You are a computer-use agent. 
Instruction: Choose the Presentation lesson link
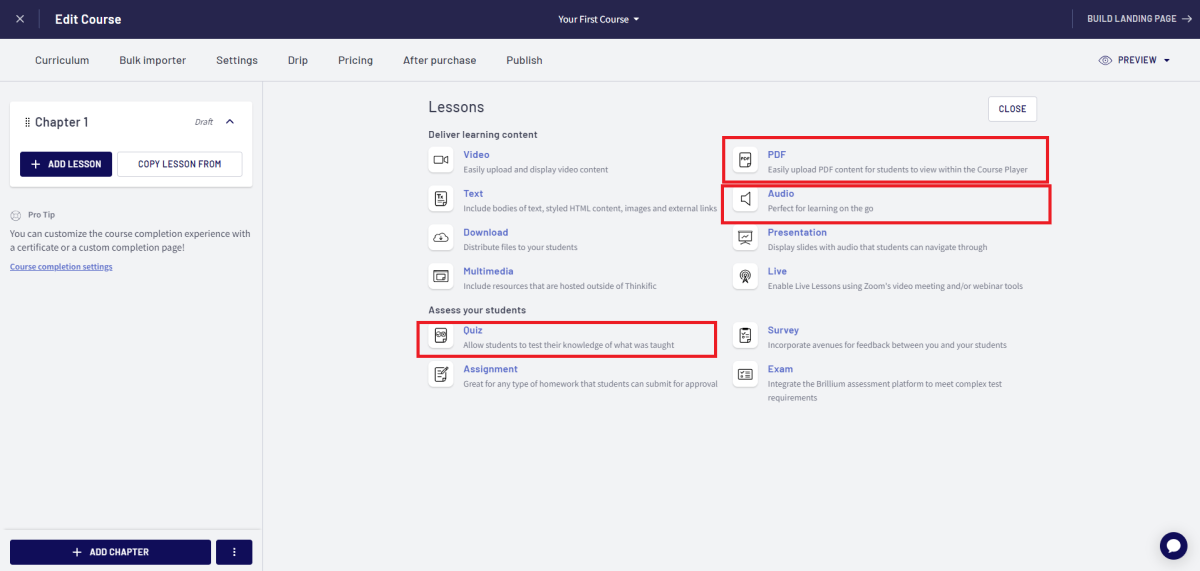point(797,233)
